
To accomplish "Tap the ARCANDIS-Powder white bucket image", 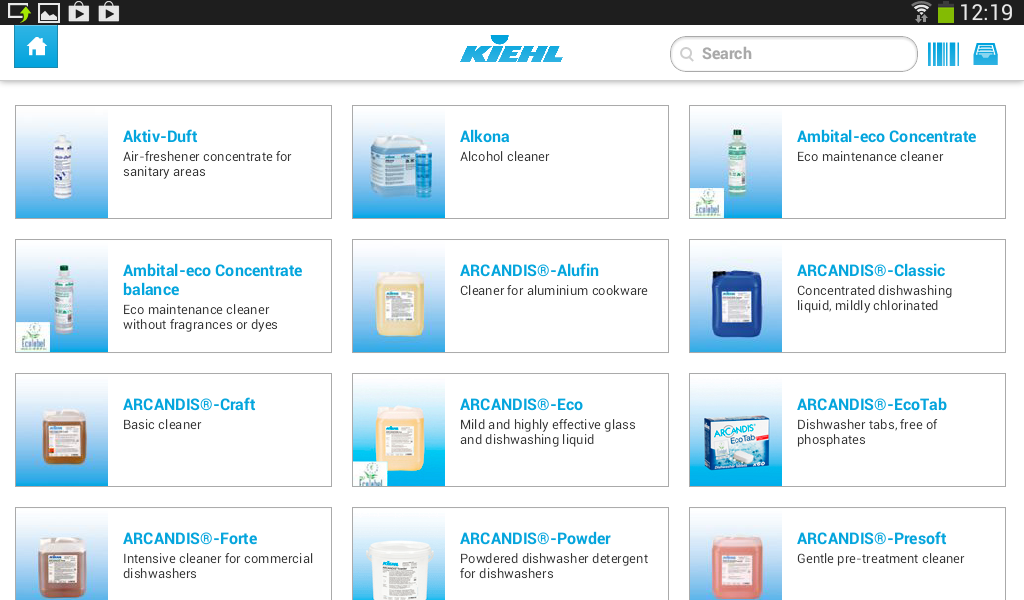I will 400,571.
